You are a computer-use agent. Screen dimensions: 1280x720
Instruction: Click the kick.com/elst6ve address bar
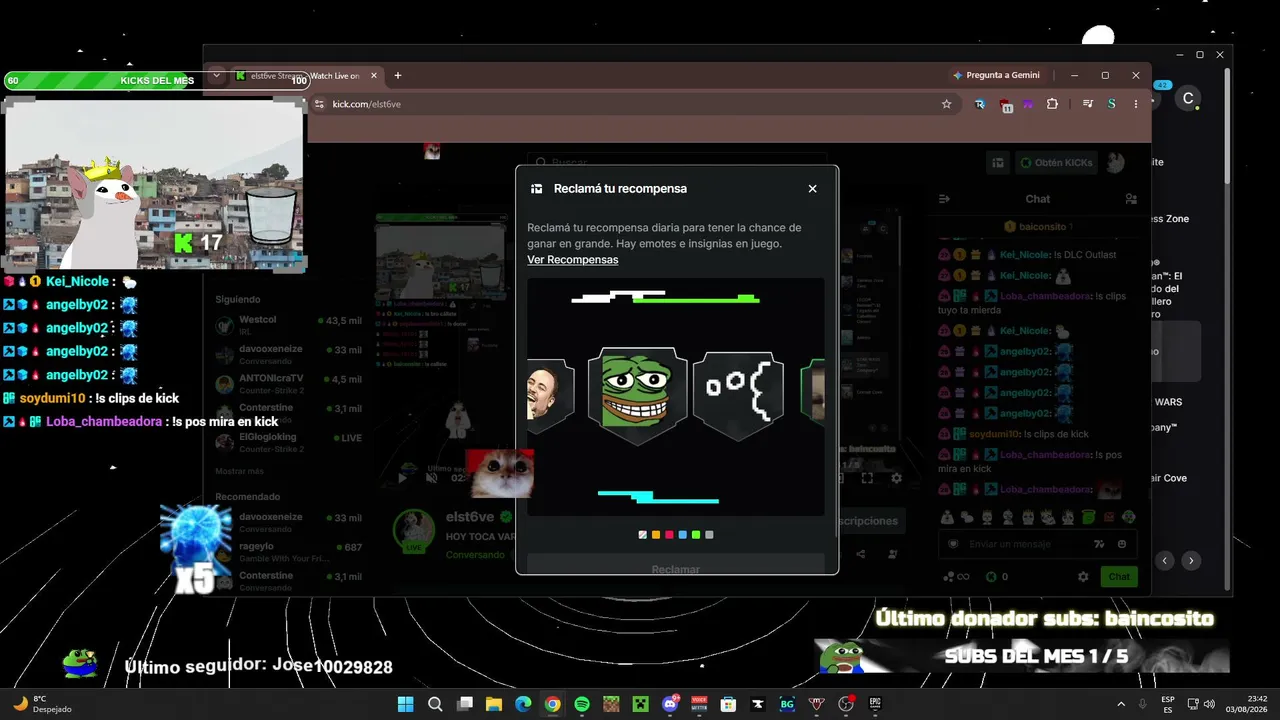tap(634, 104)
